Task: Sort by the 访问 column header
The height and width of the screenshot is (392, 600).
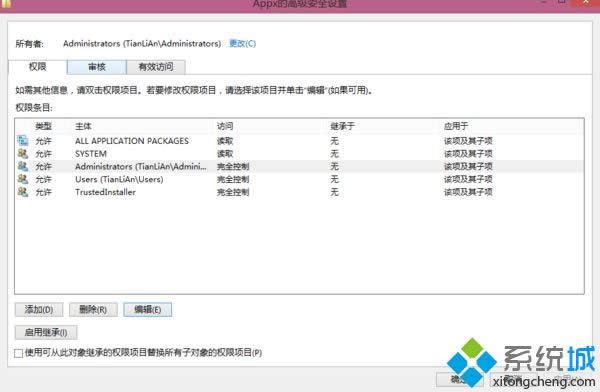Action: pos(225,126)
